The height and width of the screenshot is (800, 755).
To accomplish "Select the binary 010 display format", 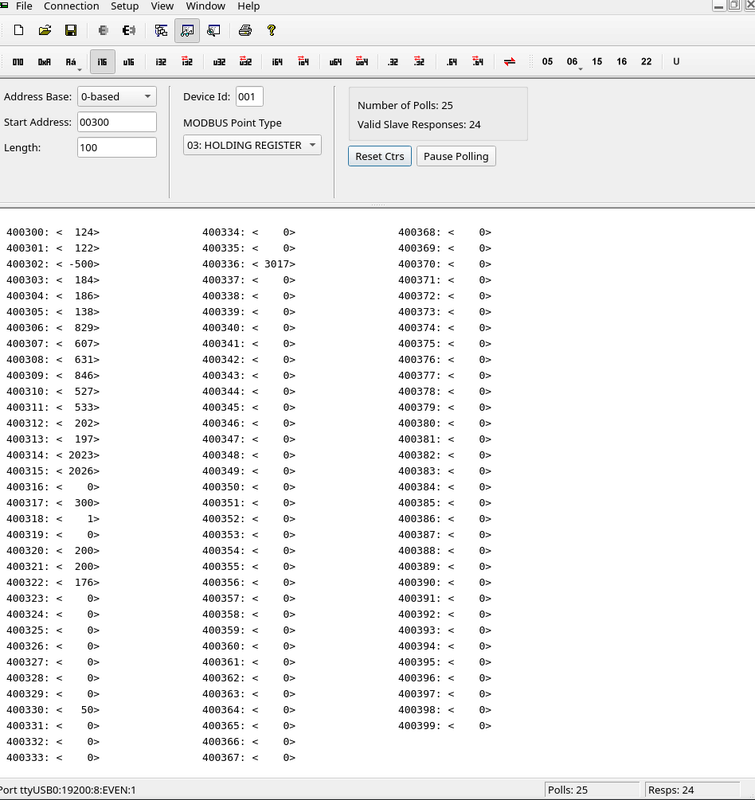I will click(x=18, y=62).
